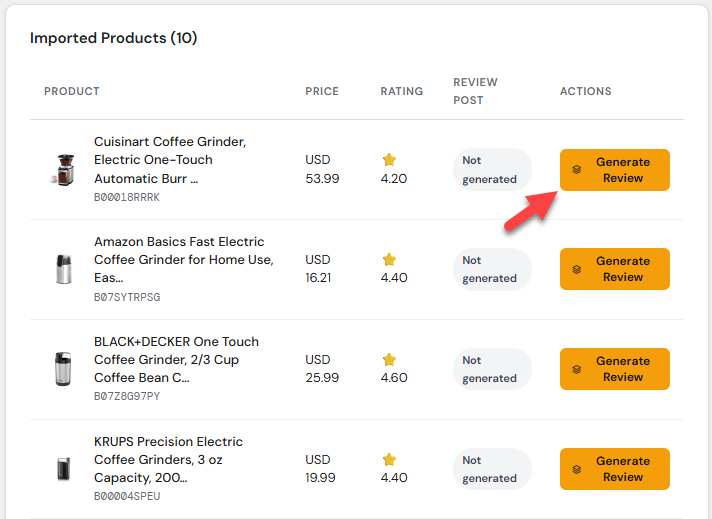
Task: Click ASIN code B07Z8G97PY
Action: 127,396
